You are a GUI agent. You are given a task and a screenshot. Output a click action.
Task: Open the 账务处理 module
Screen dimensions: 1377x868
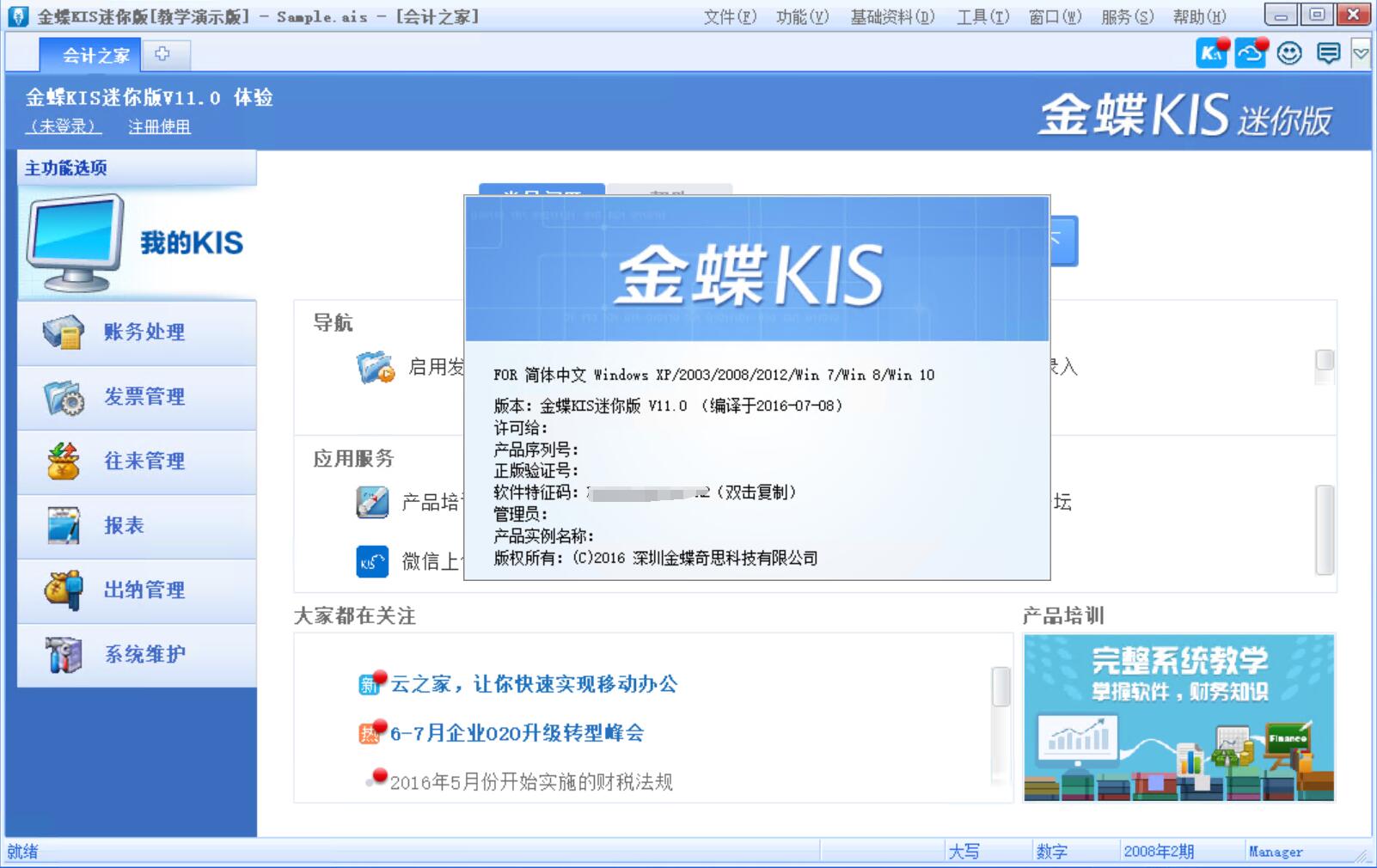pyautogui.click(x=137, y=333)
